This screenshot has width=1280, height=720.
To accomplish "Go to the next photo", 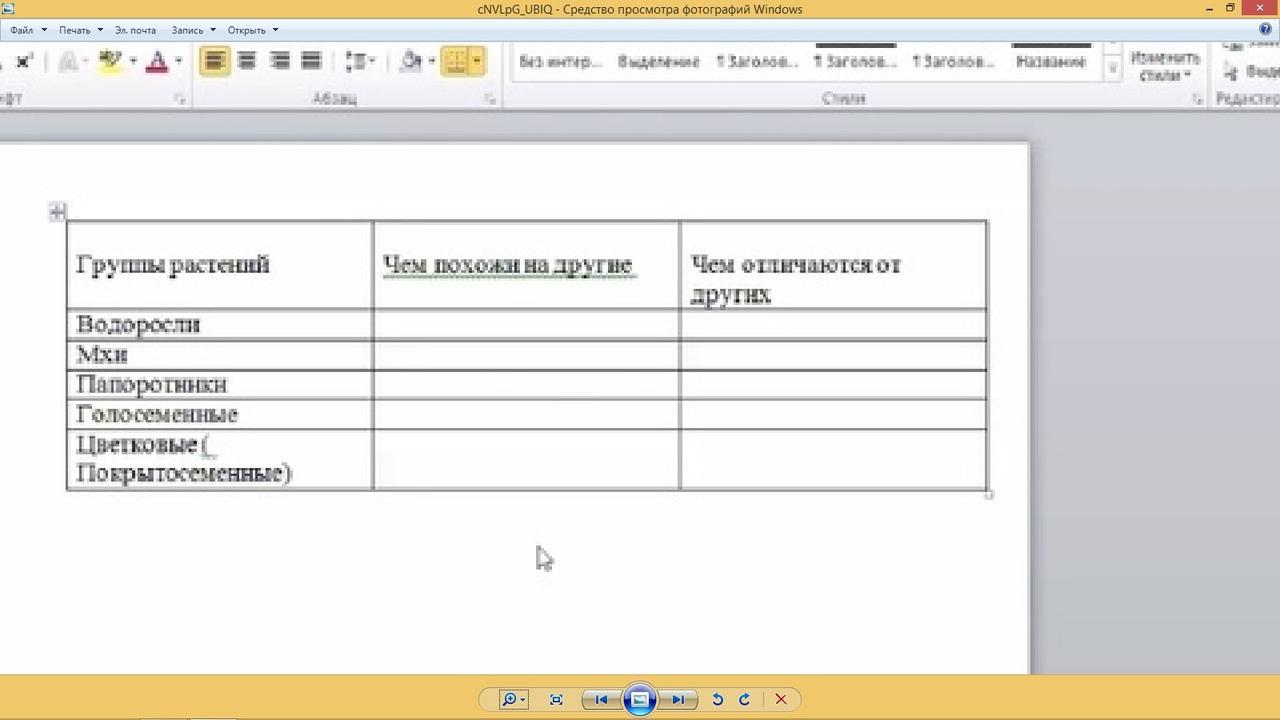I will pos(679,700).
